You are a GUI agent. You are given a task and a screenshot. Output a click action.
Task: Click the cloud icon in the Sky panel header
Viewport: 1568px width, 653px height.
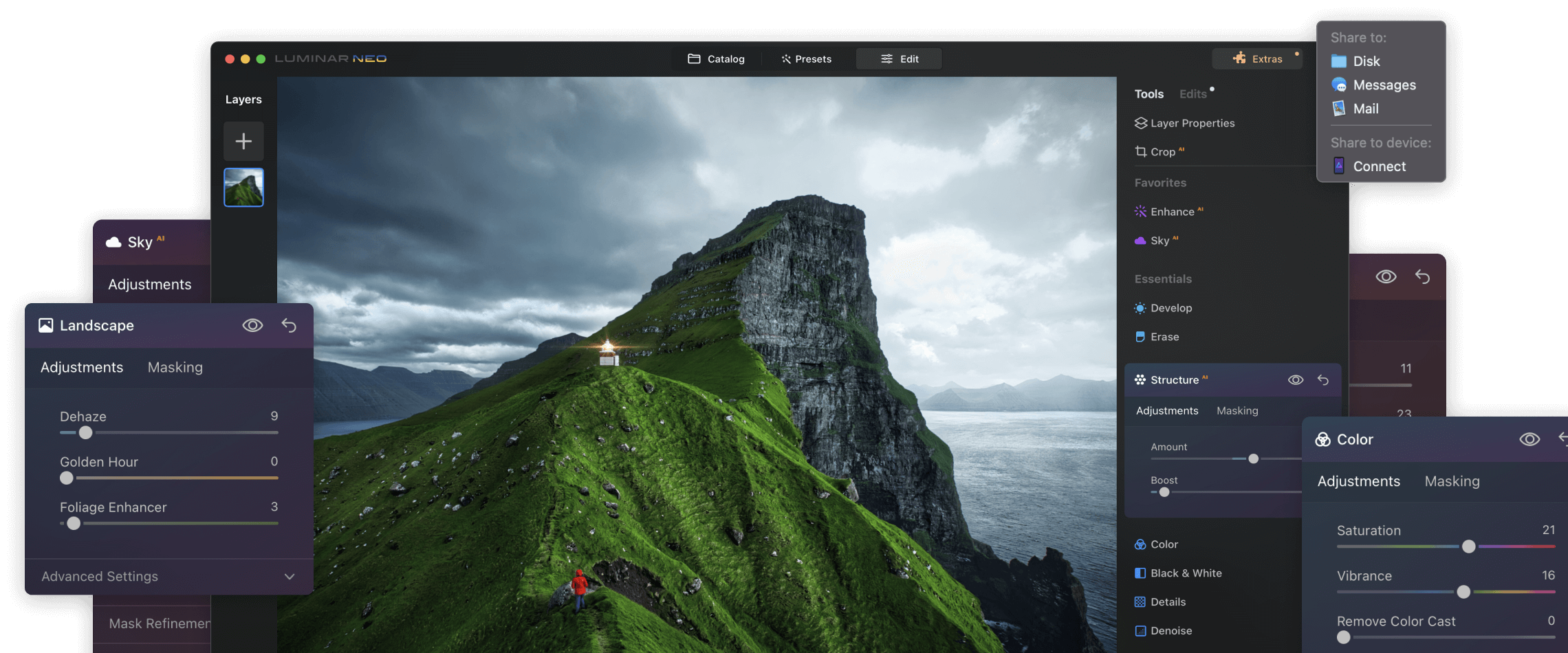[x=113, y=242]
